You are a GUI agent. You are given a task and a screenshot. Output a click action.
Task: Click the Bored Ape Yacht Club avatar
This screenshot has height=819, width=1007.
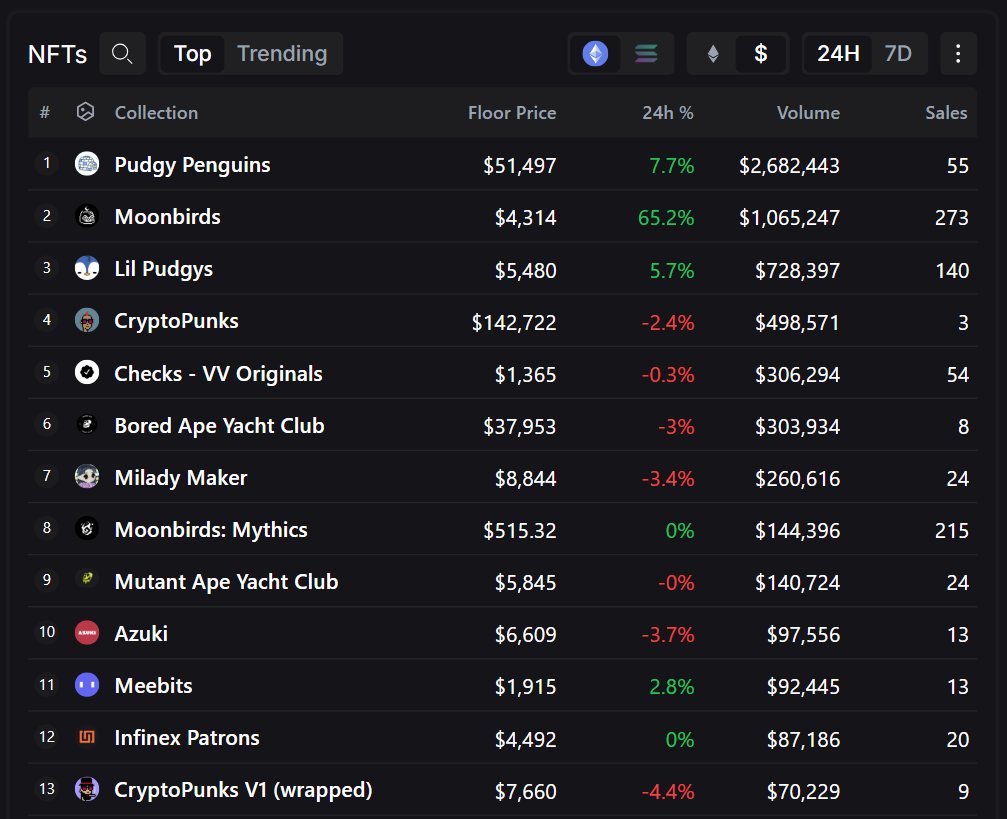(x=87, y=424)
